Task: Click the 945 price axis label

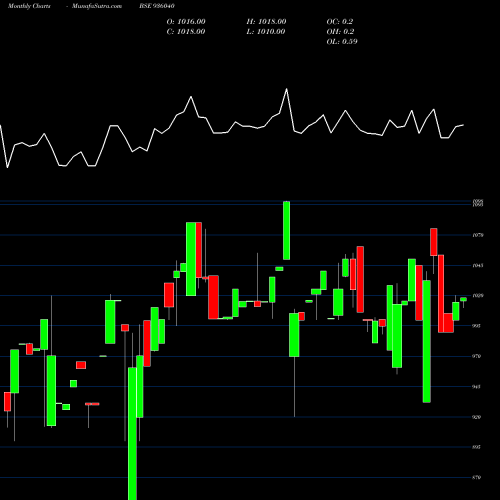Action: [x=477, y=387]
